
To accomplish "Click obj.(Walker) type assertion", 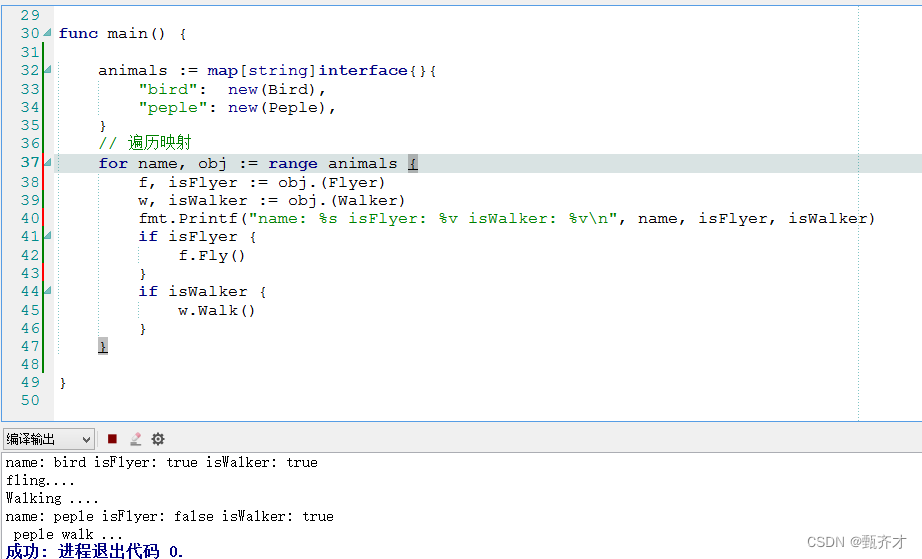I will click(346, 200).
